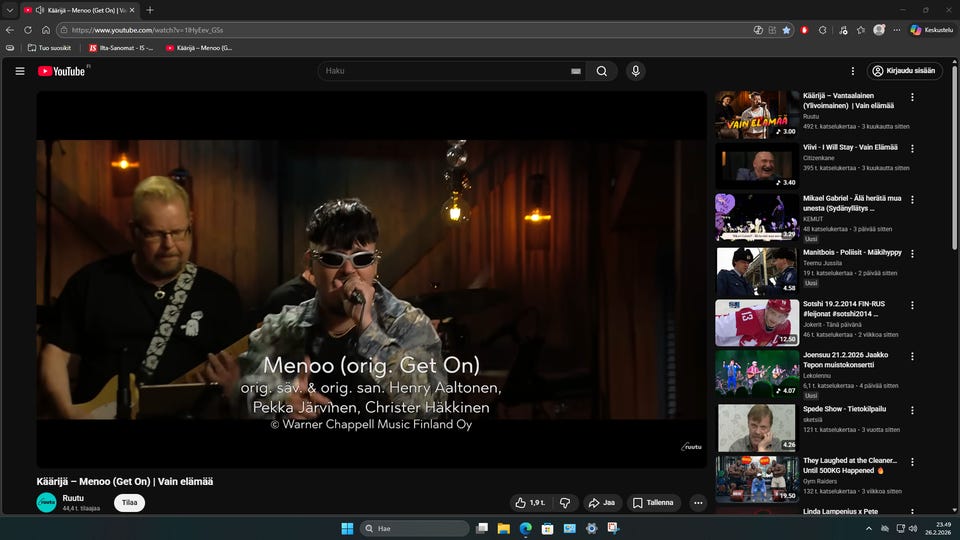
Task: Open the on-screen keyboard icon in search
Action: 575,71
